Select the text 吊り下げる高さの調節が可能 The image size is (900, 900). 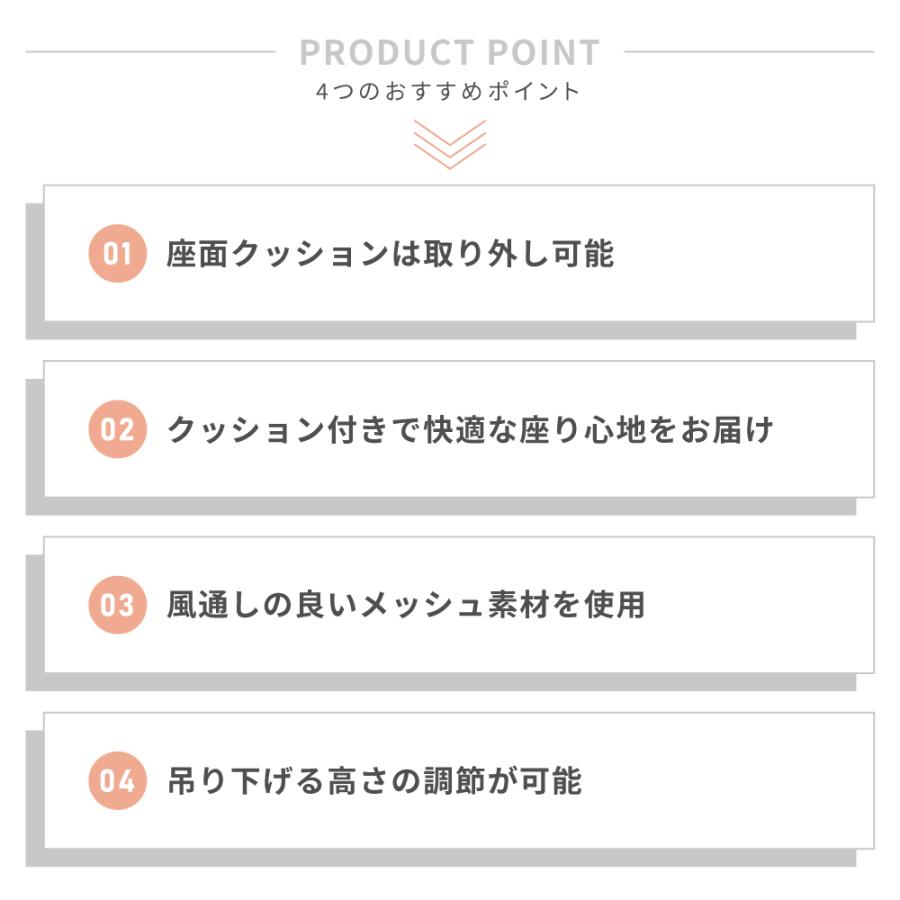(374, 781)
